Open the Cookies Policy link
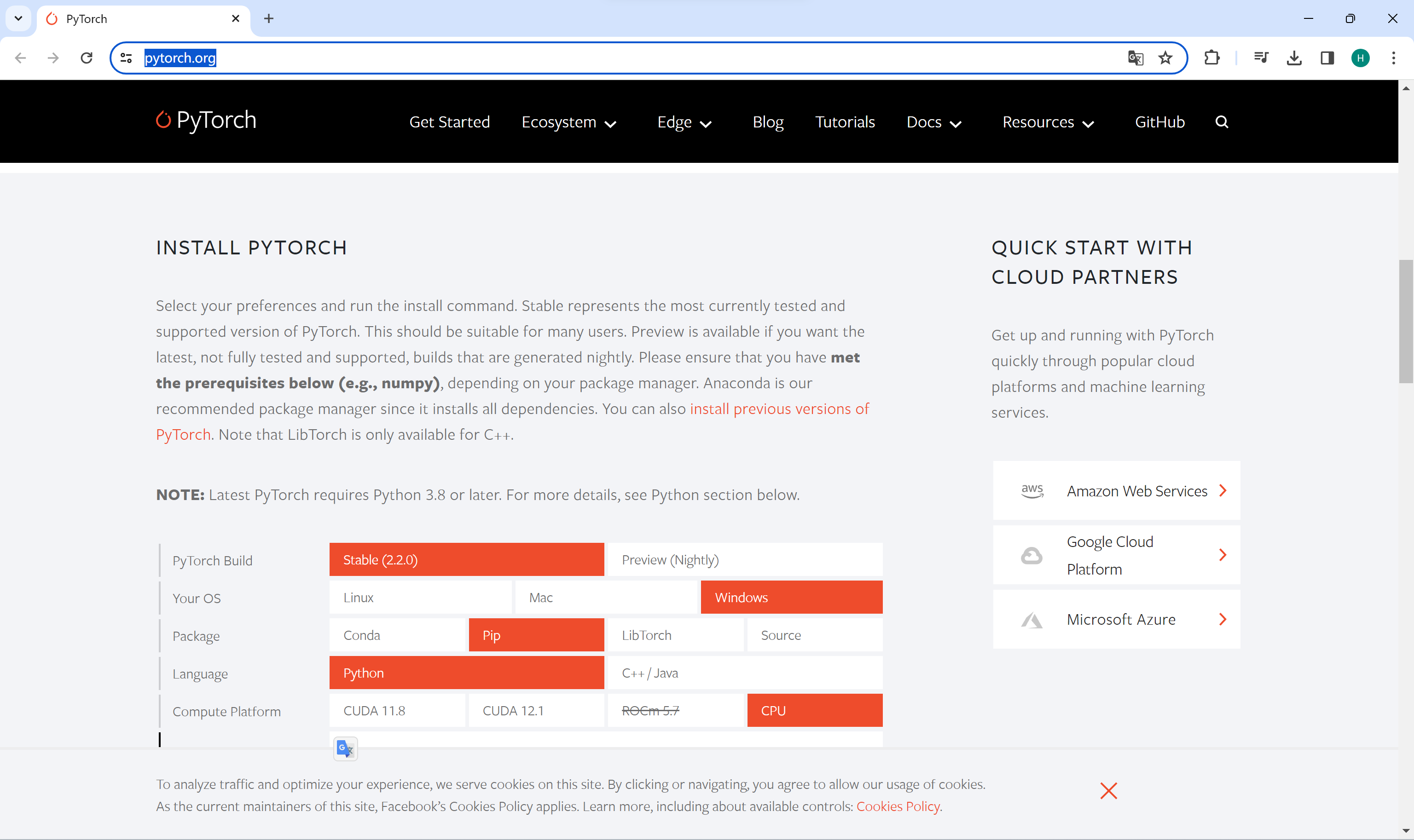Image resolution: width=1414 pixels, height=840 pixels. 898,806
